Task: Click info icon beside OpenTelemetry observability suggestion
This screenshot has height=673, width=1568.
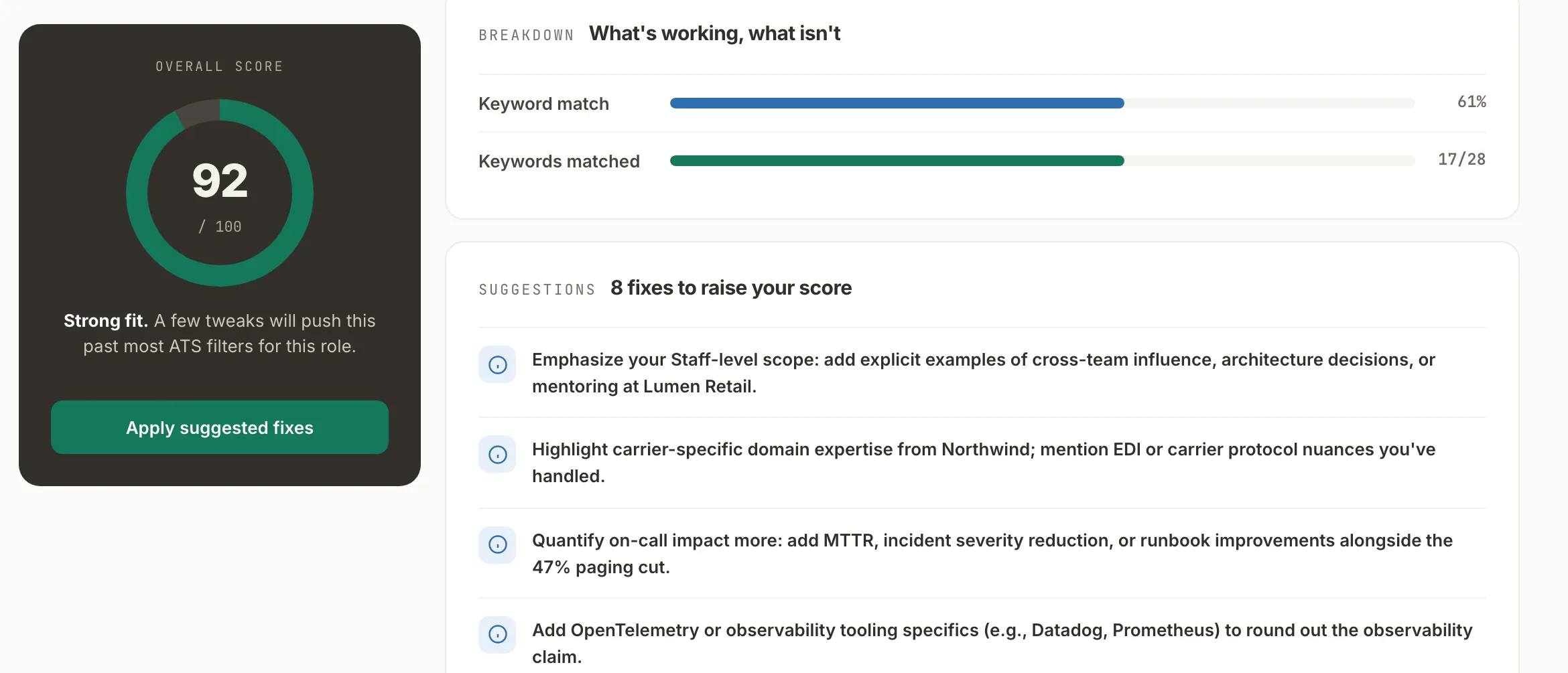Action: coord(497,634)
